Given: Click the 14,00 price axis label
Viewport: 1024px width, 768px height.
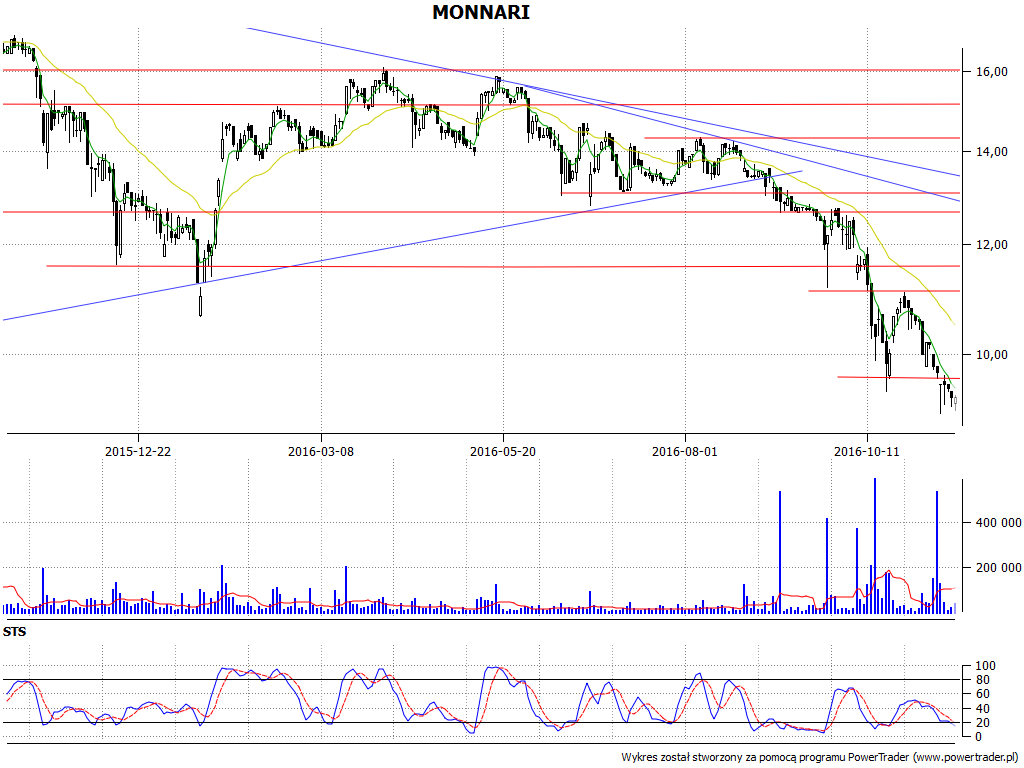Looking at the screenshot, I should (x=991, y=152).
